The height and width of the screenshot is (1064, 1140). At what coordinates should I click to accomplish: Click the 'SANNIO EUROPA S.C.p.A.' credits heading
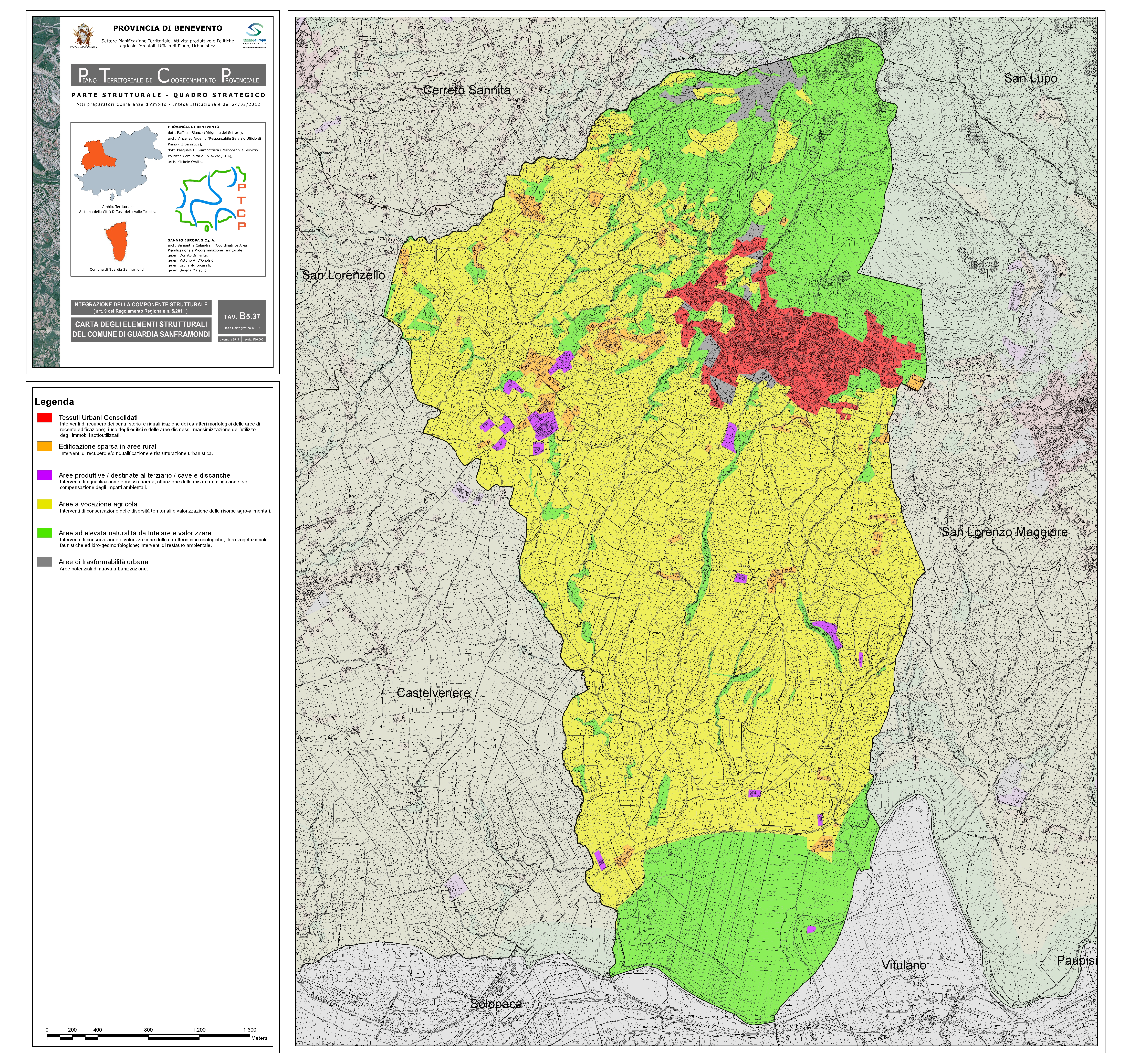(192, 240)
